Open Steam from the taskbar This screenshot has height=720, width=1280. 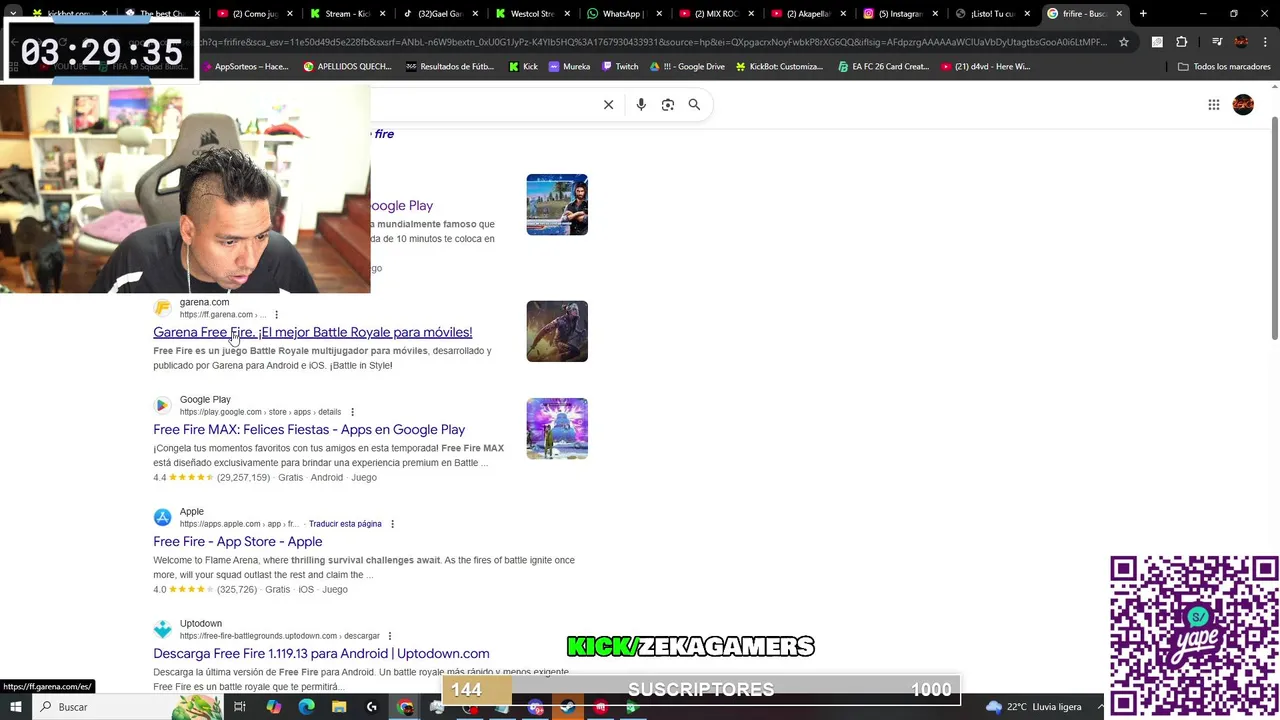click(x=568, y=707)
